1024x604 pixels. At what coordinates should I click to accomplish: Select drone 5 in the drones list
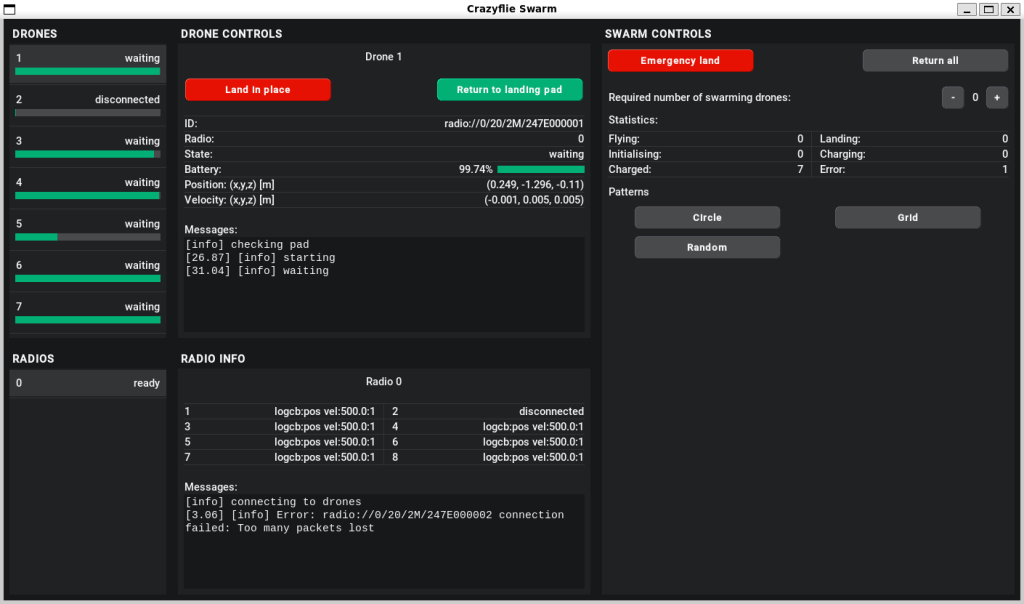tap(88, 229)
